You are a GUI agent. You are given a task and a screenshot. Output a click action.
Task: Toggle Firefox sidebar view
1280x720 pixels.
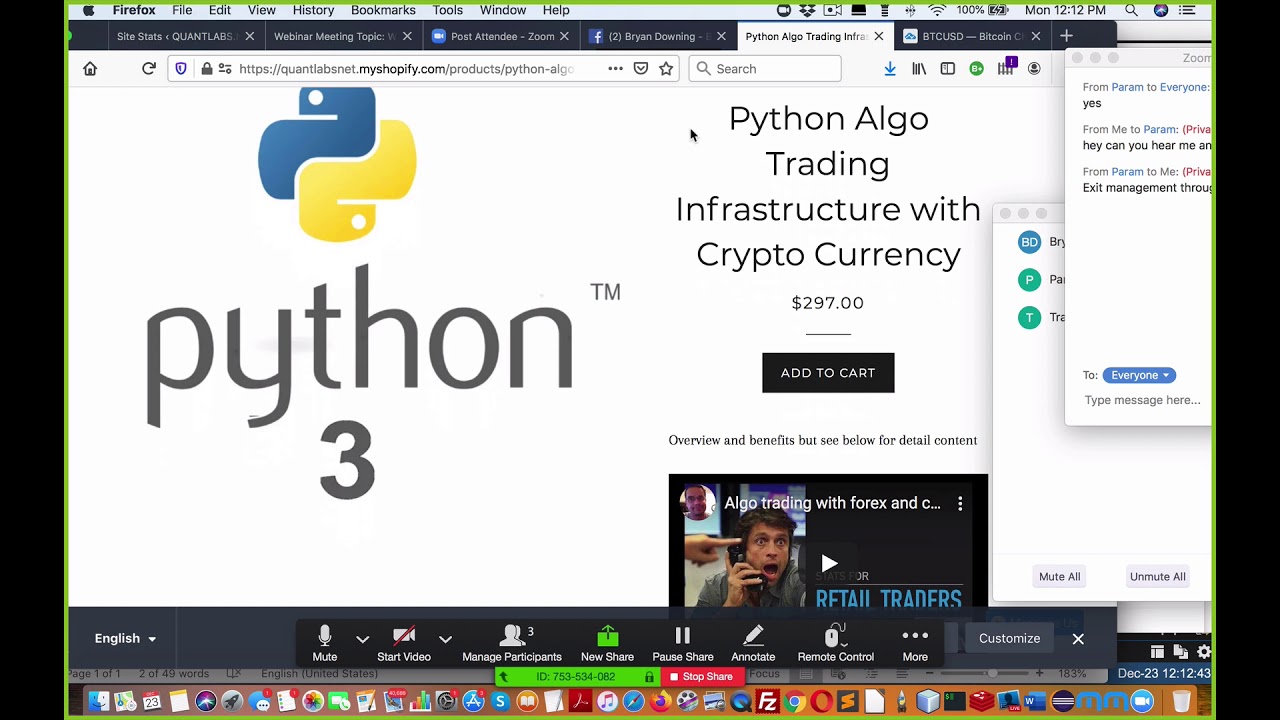click(947, 69)
